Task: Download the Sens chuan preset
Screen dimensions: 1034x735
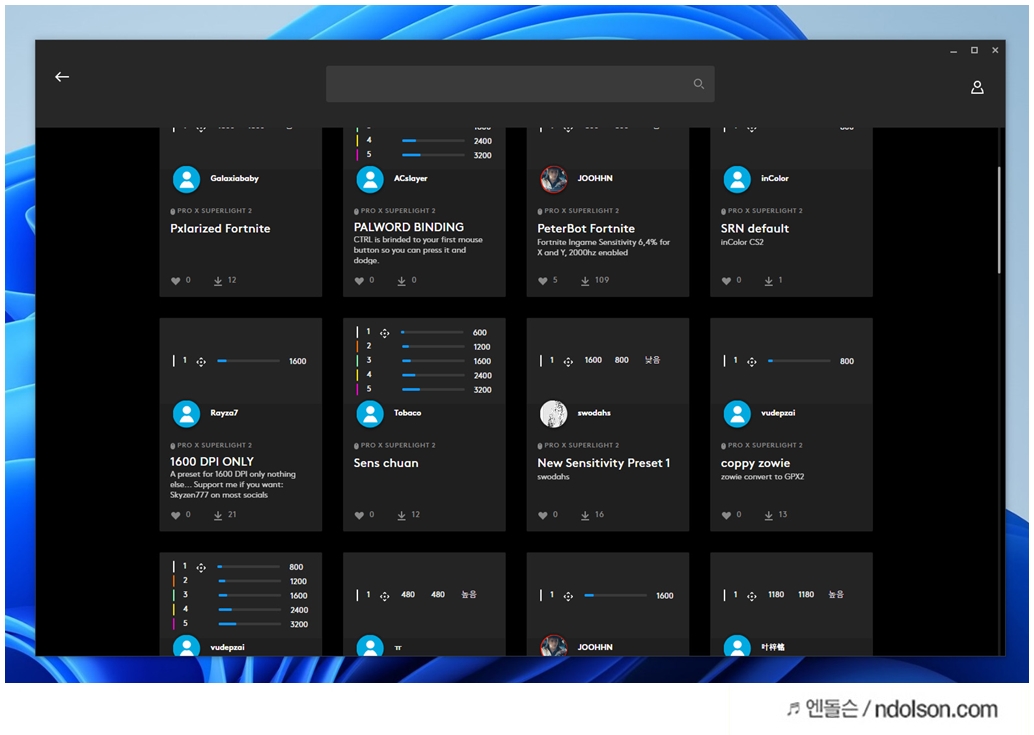Action: [401, 515]
